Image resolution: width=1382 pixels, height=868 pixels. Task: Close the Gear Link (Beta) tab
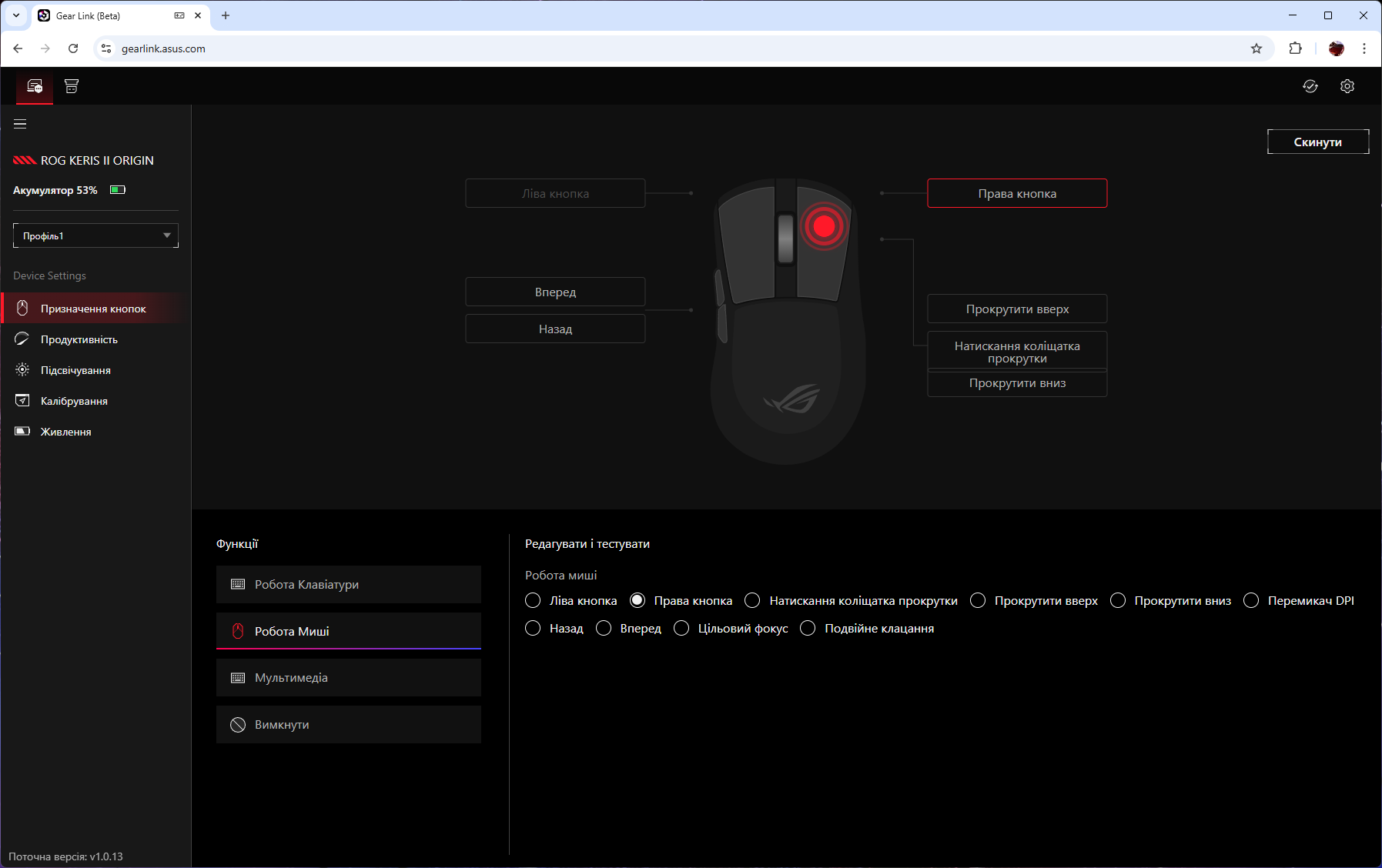click(198, 15)
